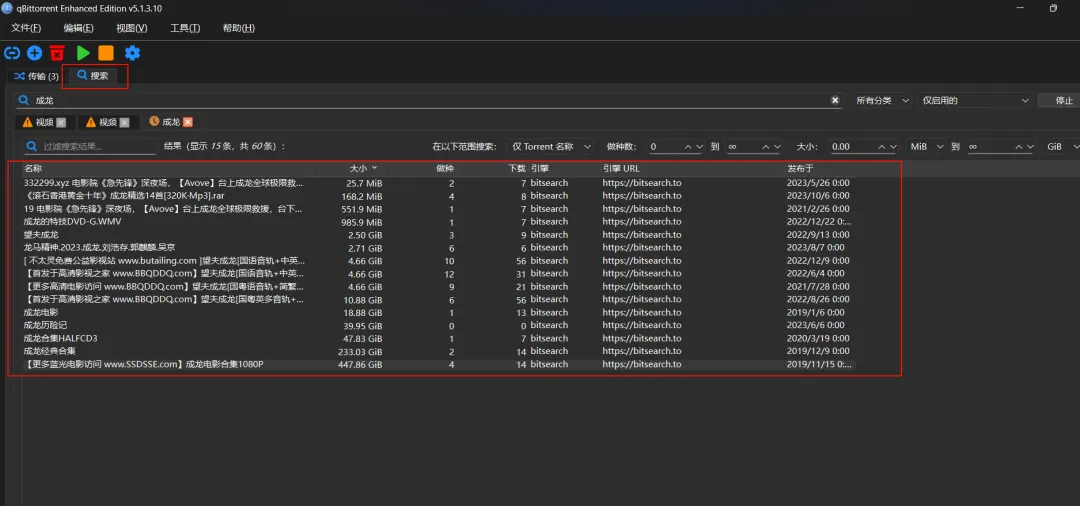This screenshot has height=506, width=1080.
Task: Open the 编辑(E) menu
Action: (79, 28)
